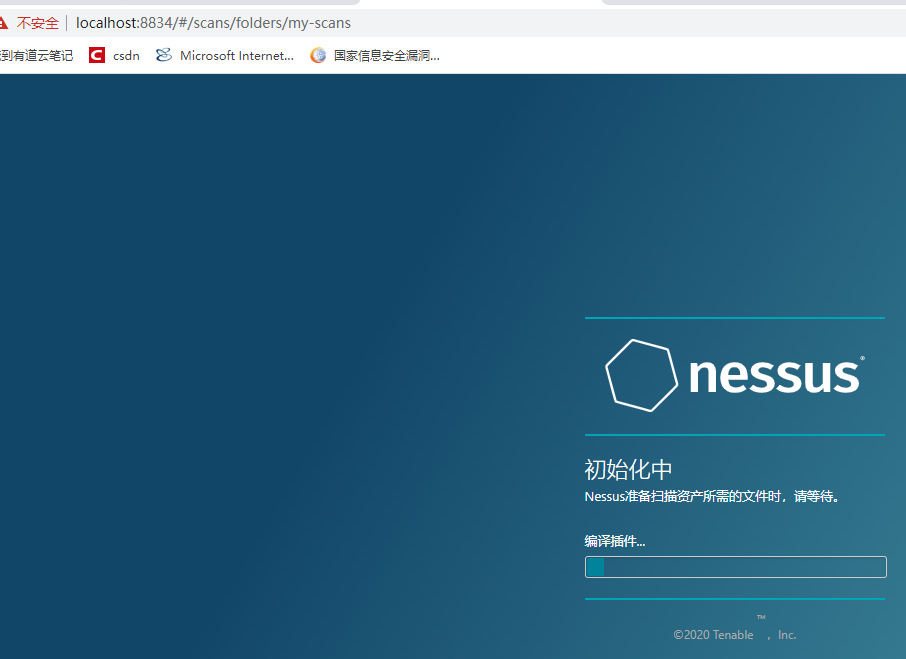Screen dimensions: 906x659
Task: Click the '©2020 Tenable, Inc.' footer text
Action: [735, 634]
